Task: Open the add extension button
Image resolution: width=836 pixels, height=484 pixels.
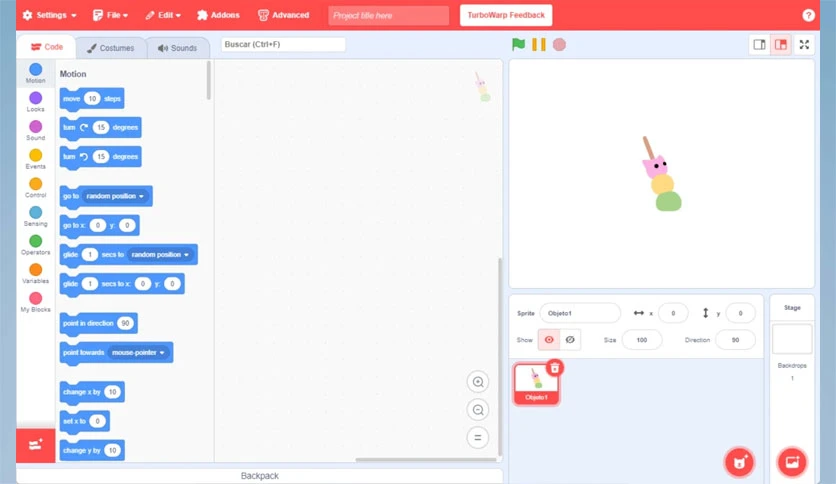Action: (36, 445)
